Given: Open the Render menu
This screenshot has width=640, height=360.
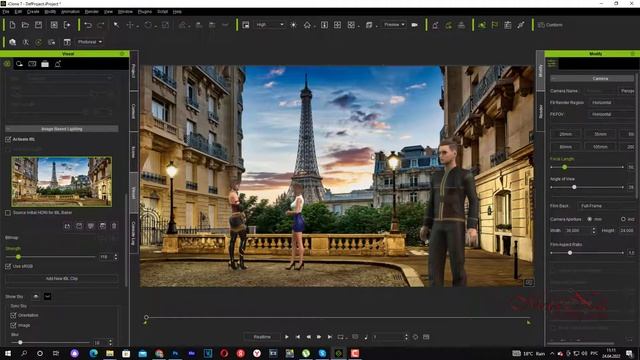Looking at the screenshot, I should coord(91,12).
